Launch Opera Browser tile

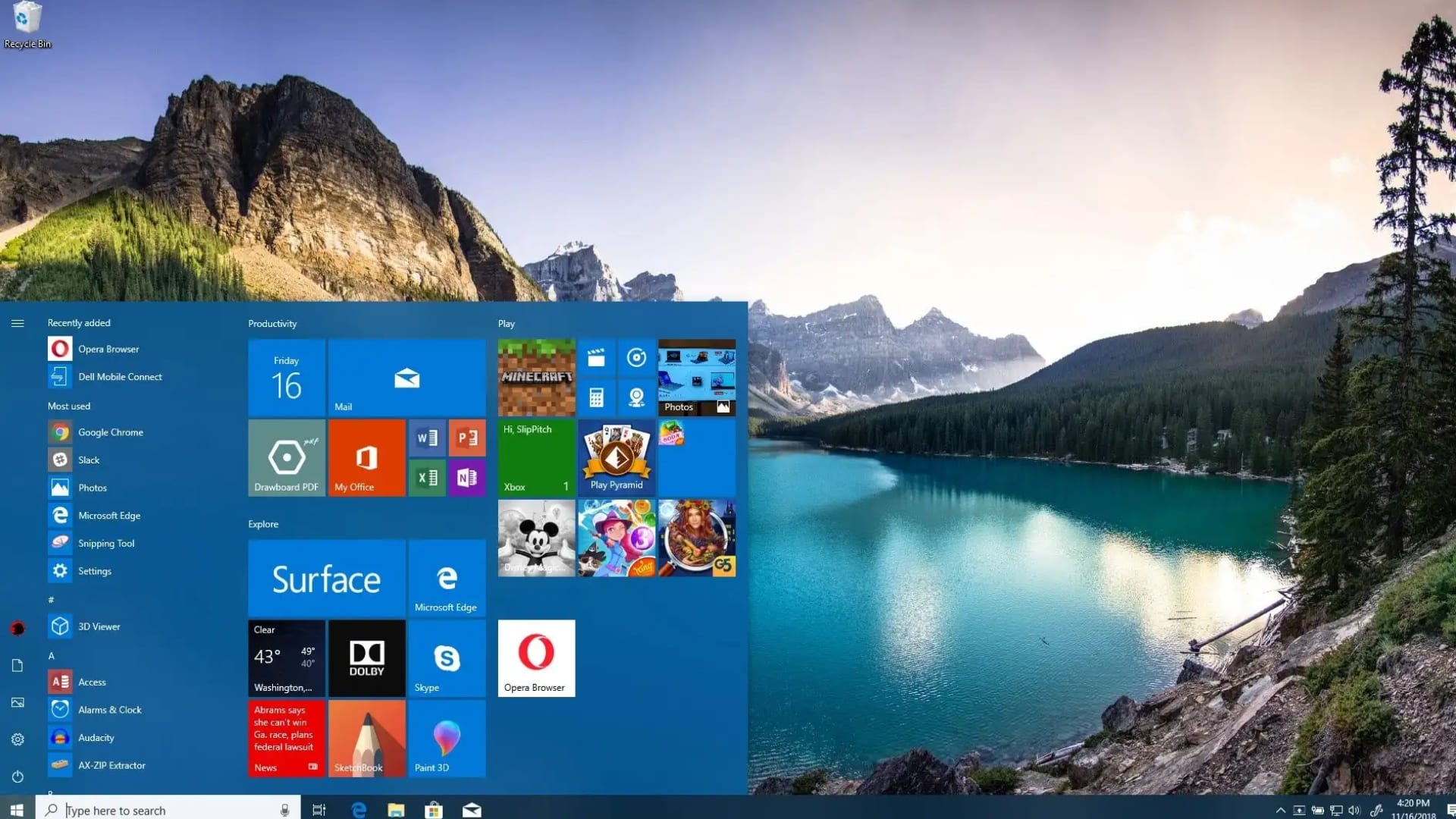tap(536, 657)
